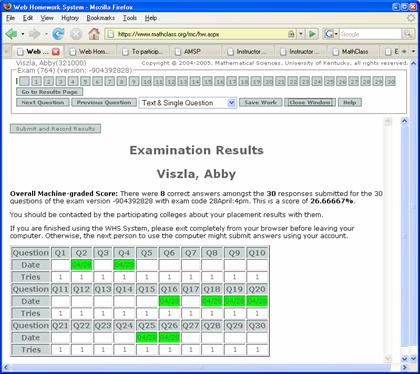The height and width of the screenshot is (374, 420).
Task: Click the page Help button
Action: [350, 102]
